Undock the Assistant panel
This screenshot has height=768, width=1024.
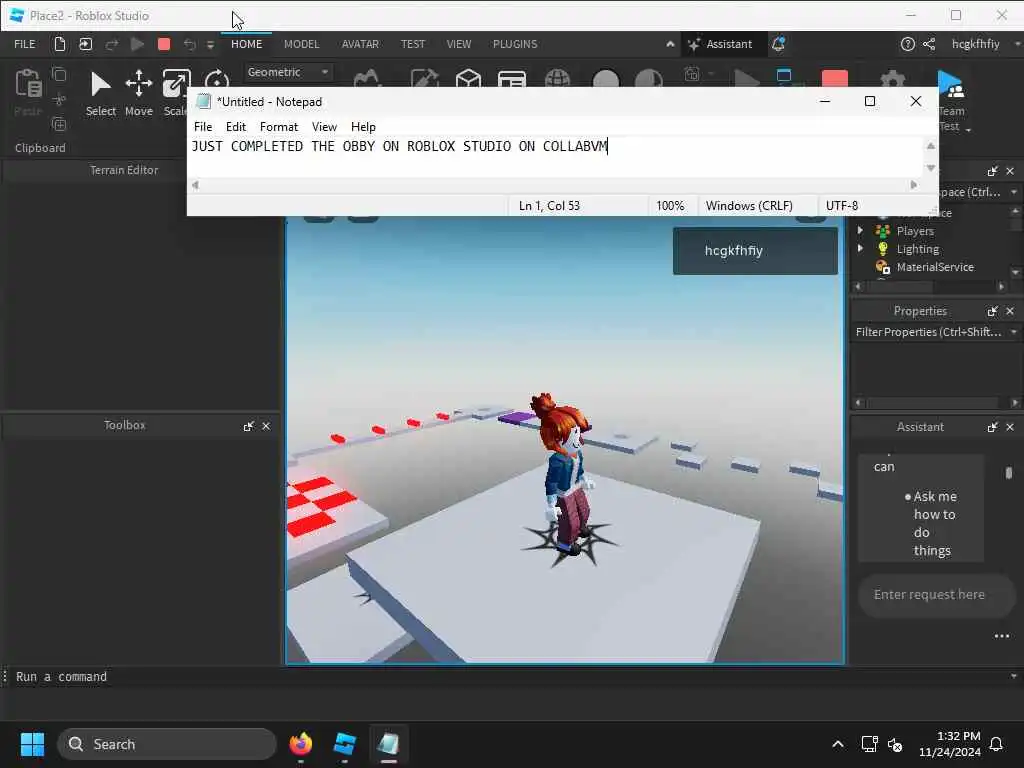[993, 426]
